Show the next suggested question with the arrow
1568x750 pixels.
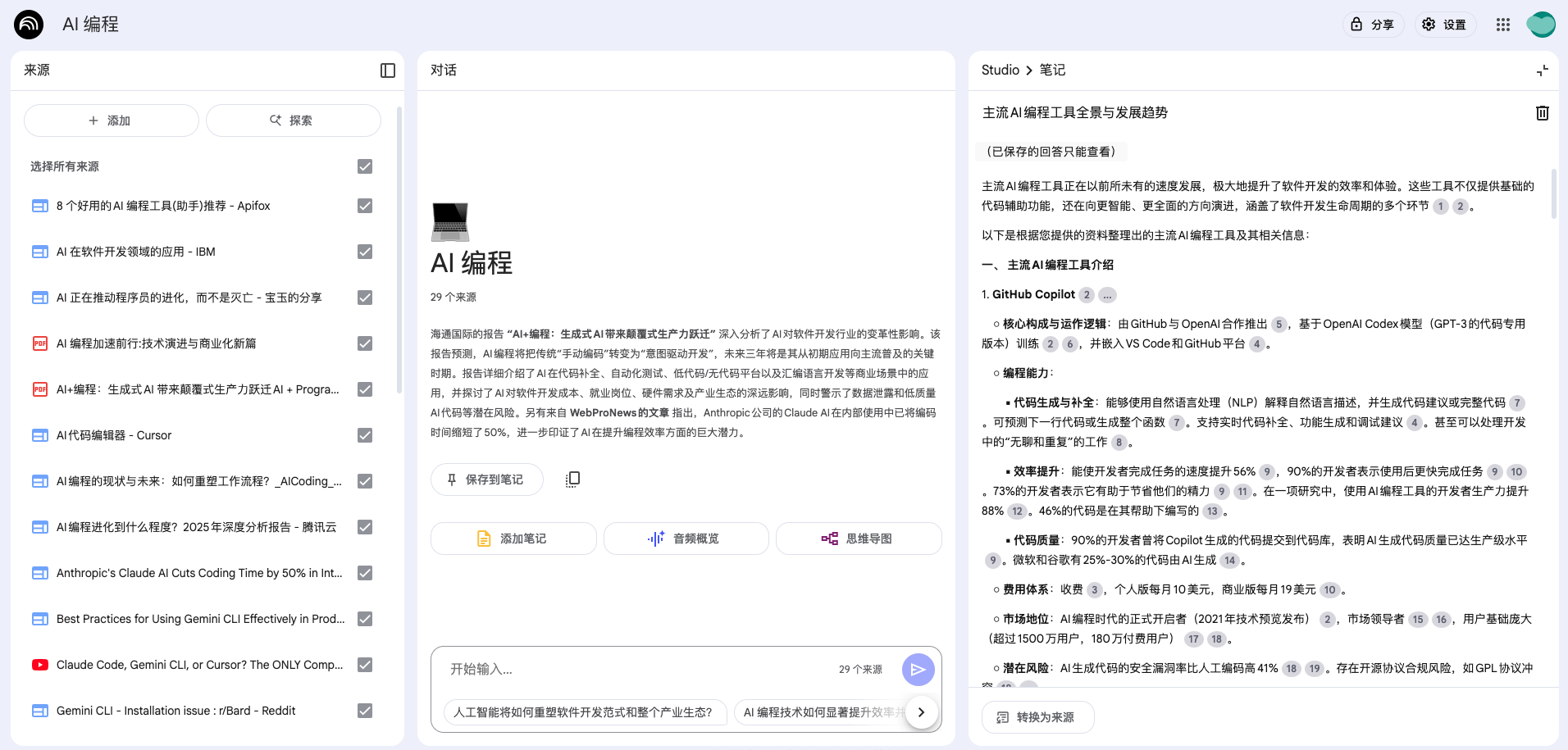coord(921,712)
